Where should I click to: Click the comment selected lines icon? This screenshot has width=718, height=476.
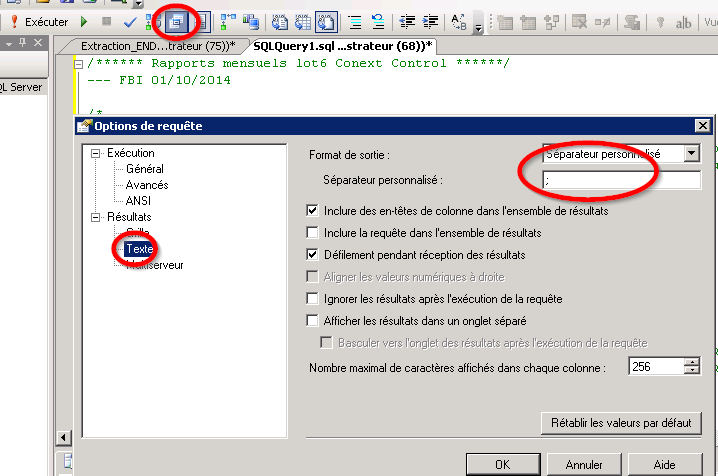(x=355, y=20)
